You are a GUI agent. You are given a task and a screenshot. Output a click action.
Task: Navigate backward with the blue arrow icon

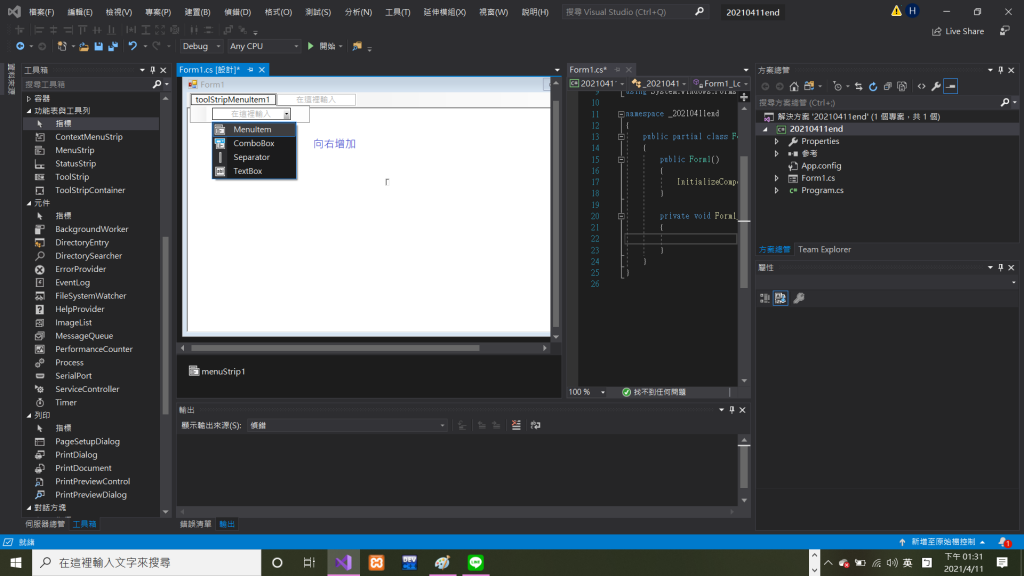pyautogui.click(x=20, y=46)
